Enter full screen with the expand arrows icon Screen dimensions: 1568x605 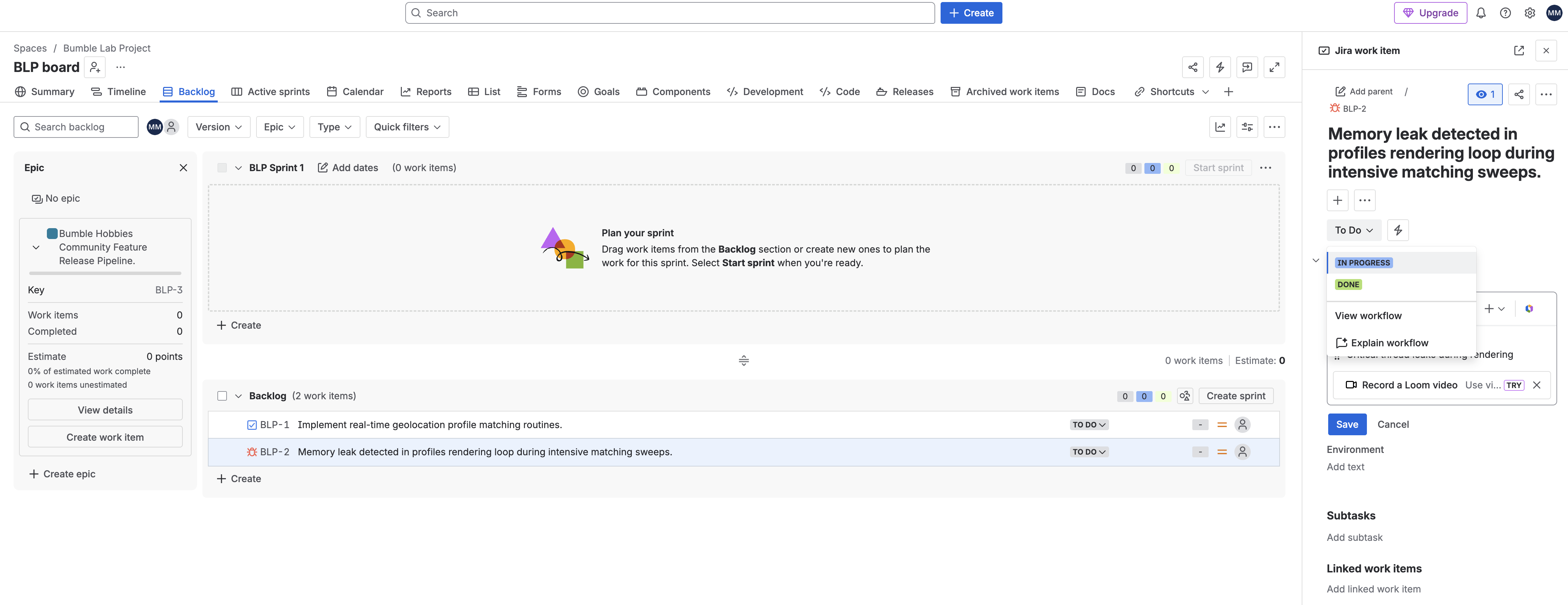click(1275, 68)
